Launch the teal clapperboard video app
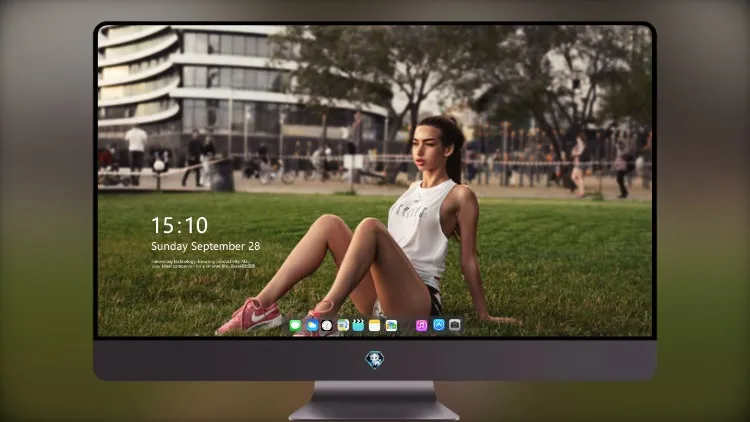The height and width of the screenshot is (422, 750). pos(358,326)
